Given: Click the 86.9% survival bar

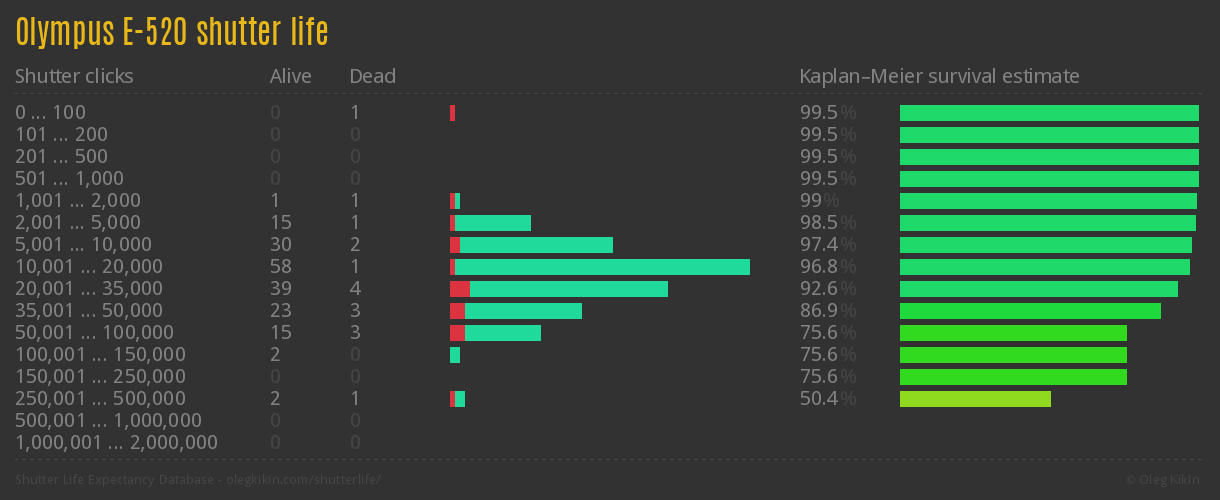Looking at the screenshot, I should coord(1030,311).
